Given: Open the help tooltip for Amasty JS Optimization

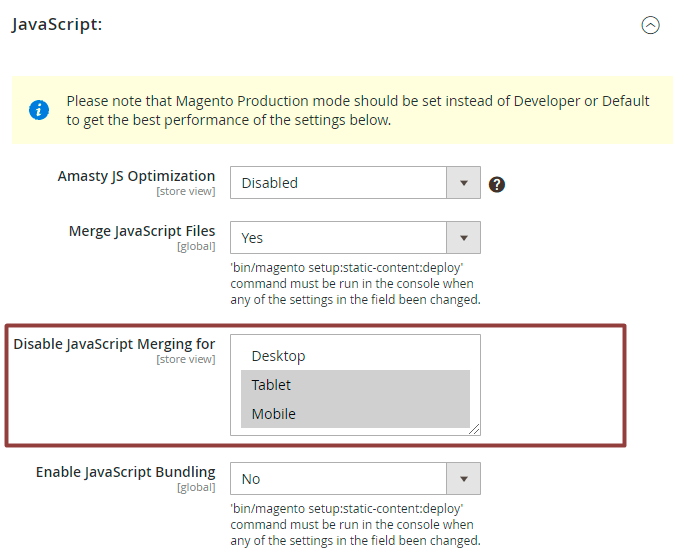Looking at the screenshot, I should pos(497,184).
